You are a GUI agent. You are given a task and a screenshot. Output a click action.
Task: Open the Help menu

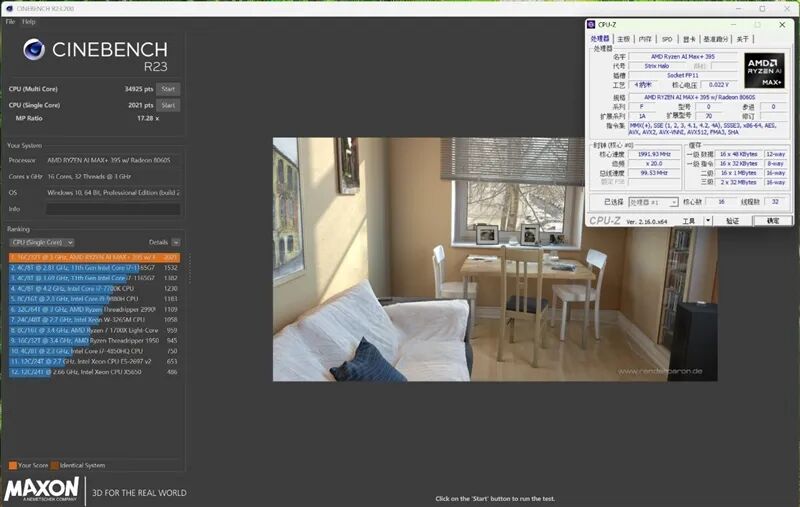(29, 22)
